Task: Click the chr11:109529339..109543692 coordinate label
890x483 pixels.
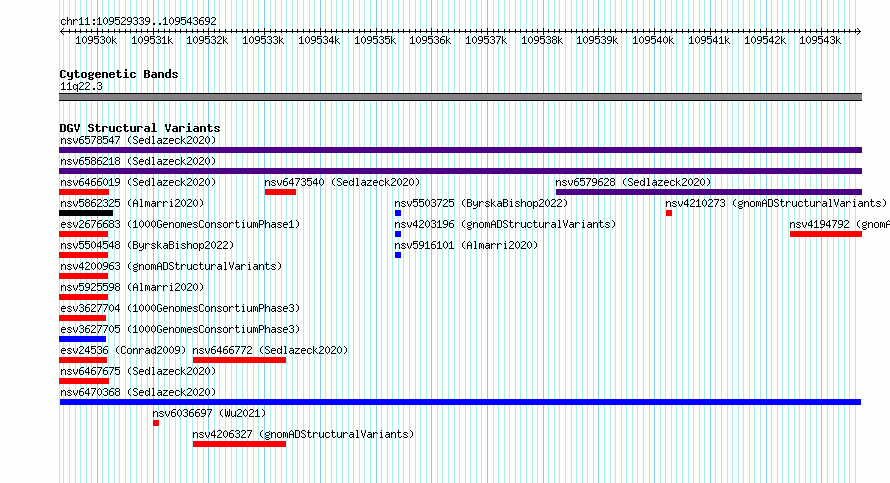Action: [x=138, y=21]
